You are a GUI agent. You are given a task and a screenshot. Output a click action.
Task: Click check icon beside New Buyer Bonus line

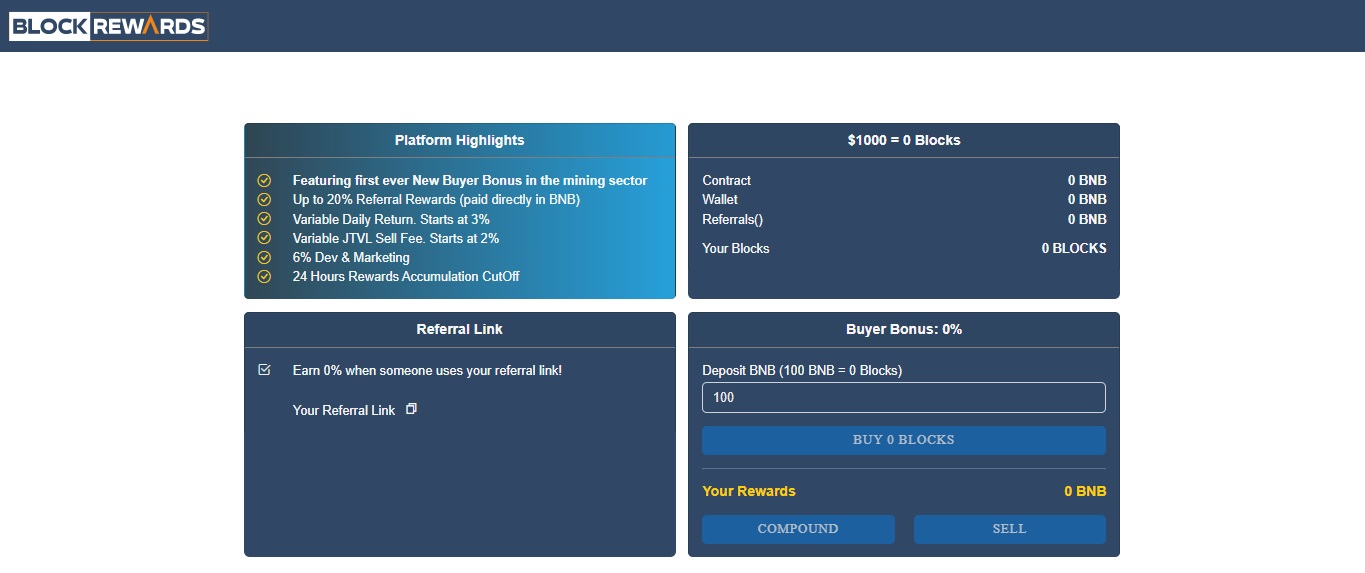pyautogui.click(x=264, y=181)
